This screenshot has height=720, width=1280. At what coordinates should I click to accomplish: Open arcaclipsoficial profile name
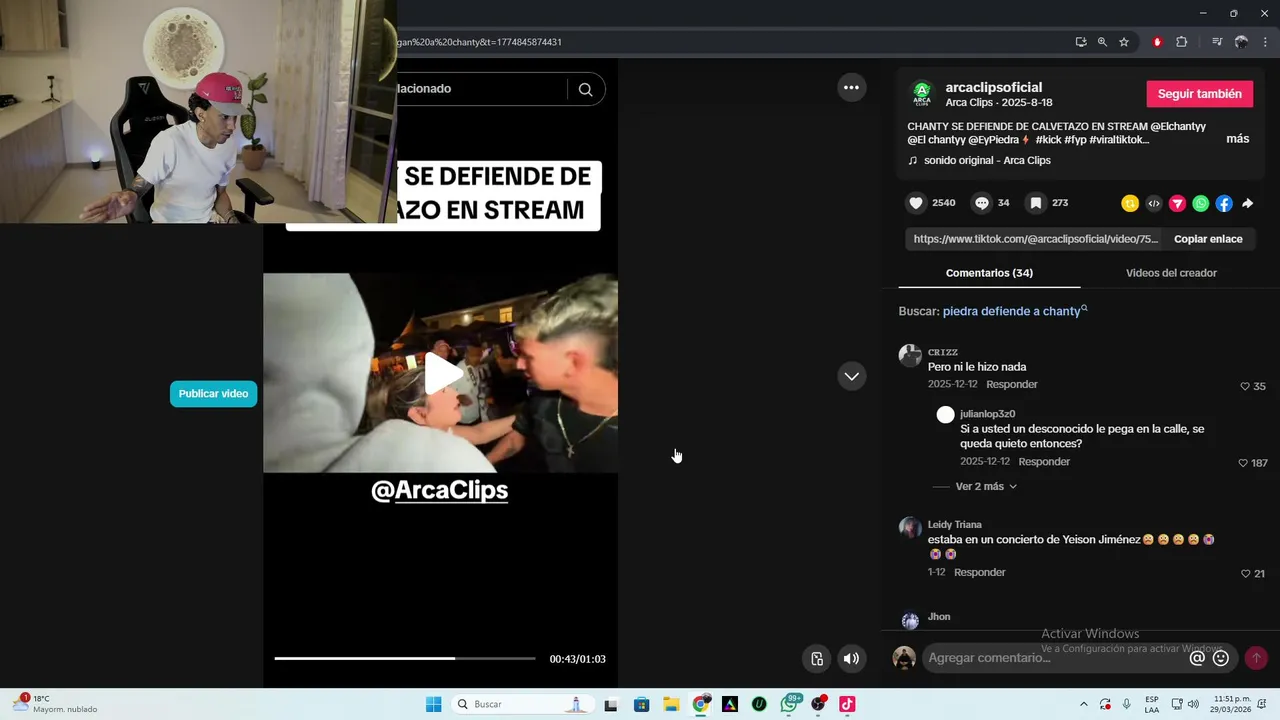click(994, 87)
